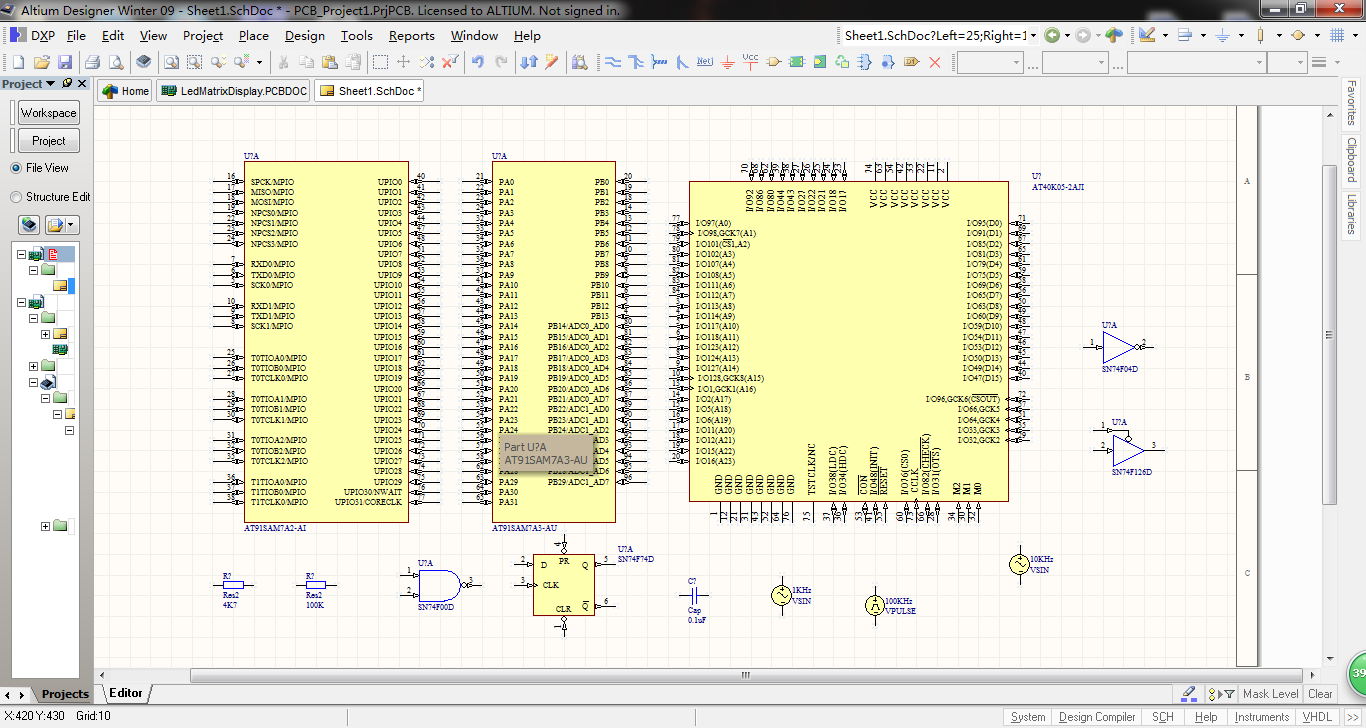Image resolution: width=1366 pixels, height=728 pixels.
Task: Collapse the first project tree node
Action: (21, 254)
